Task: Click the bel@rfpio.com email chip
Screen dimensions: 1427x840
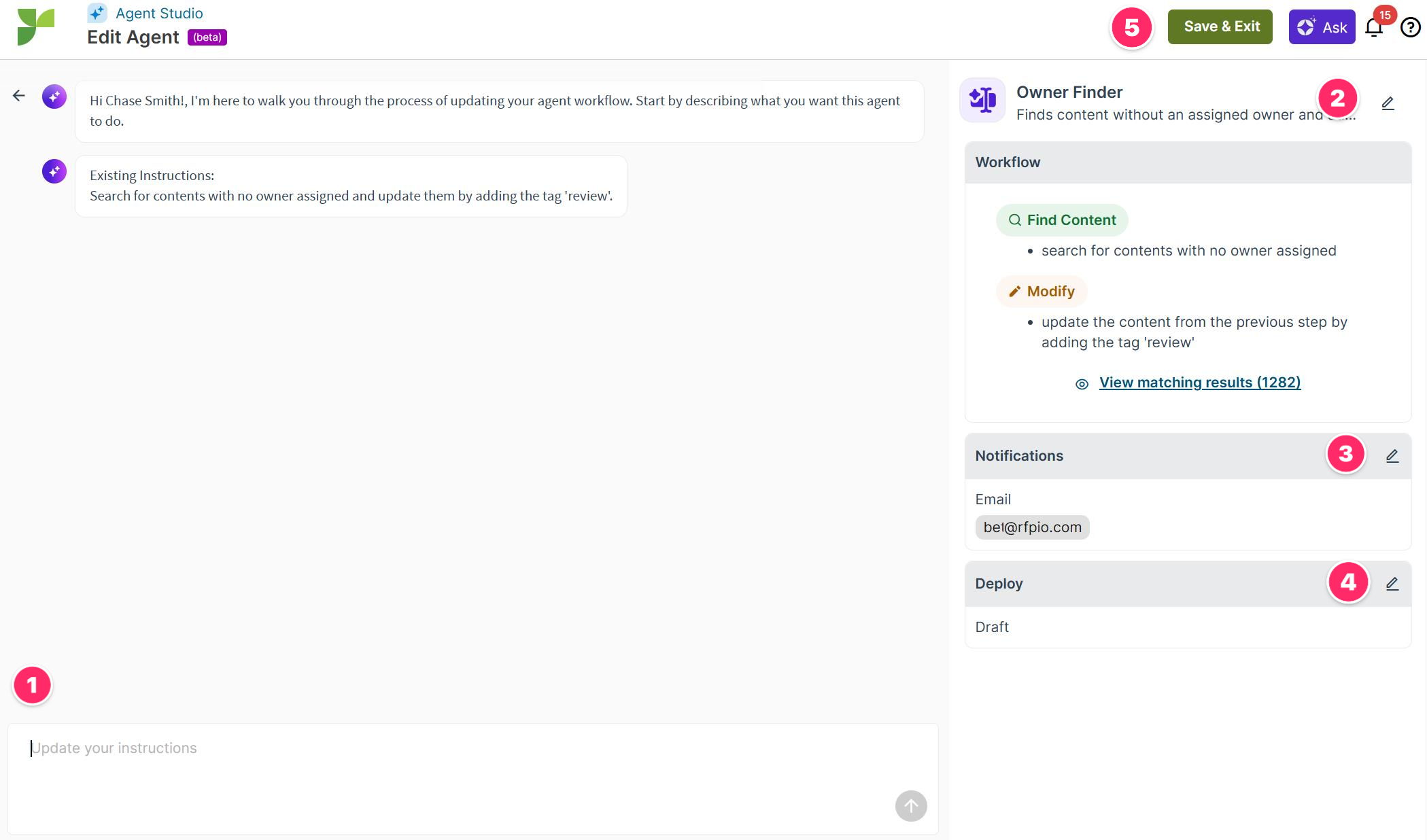Action: click(x=1032, y=527)
